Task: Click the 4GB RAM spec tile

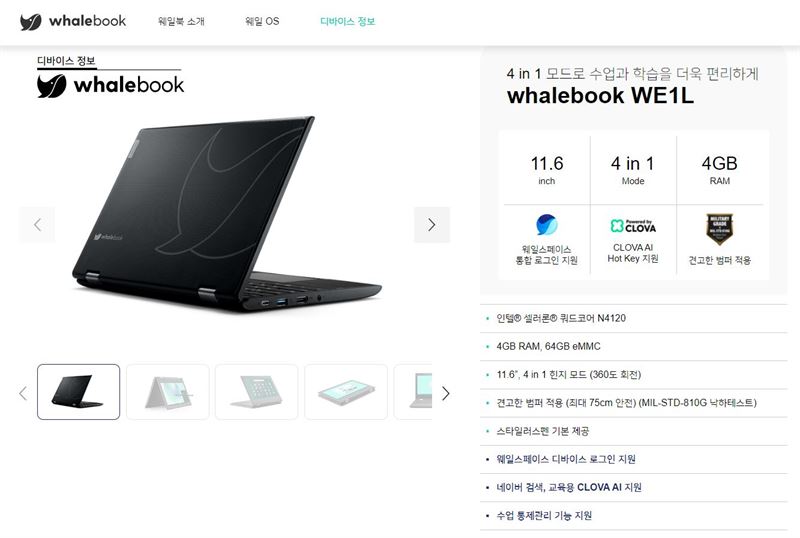Action: [719, 170]
